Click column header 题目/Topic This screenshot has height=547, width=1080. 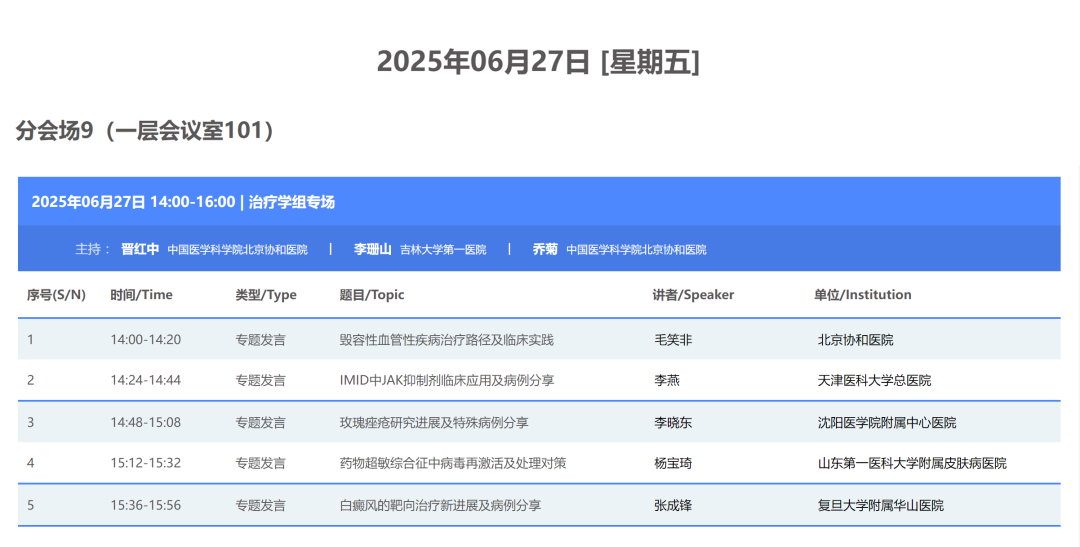click(372, 295)
